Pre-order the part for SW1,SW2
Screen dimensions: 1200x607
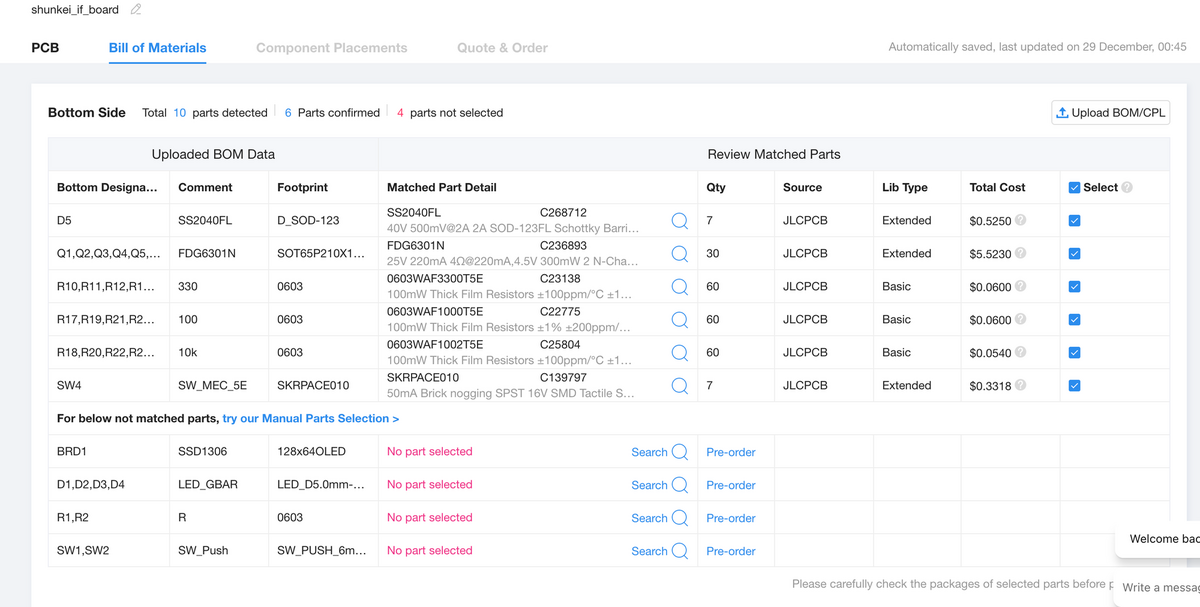[730, 551]
